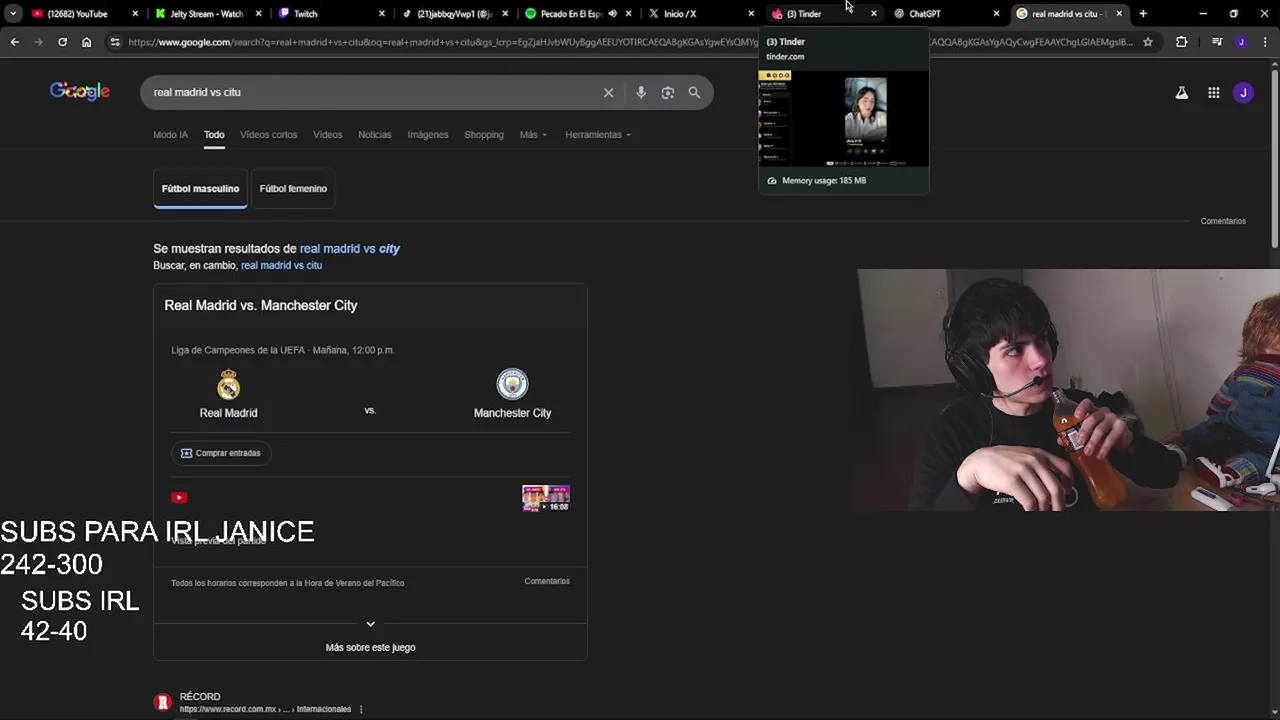Open the Google apps grid

(1213, 92)
